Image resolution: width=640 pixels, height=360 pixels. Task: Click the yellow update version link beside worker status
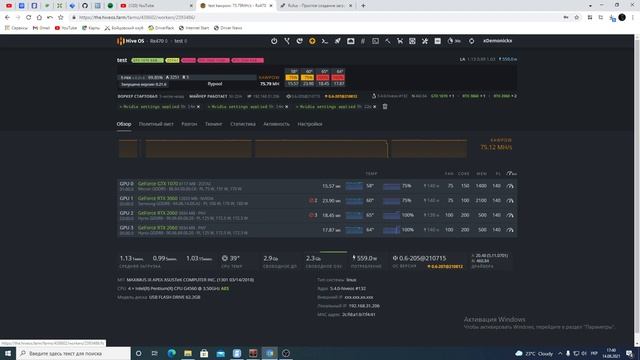[341, 96]
